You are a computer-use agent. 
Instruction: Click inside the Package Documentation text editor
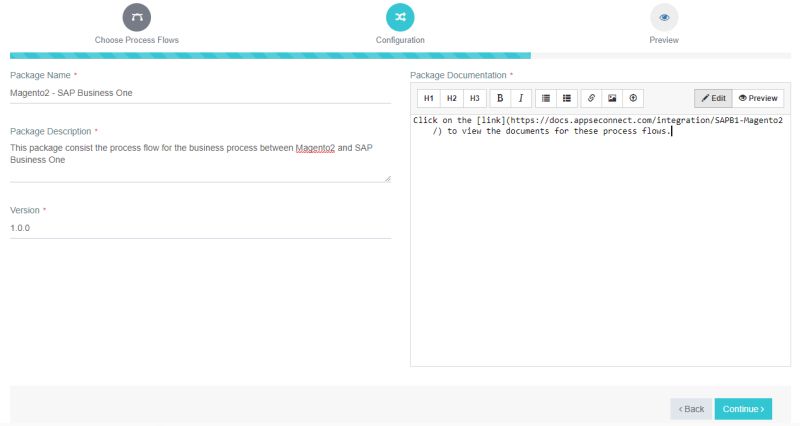[x=601, y=238]
